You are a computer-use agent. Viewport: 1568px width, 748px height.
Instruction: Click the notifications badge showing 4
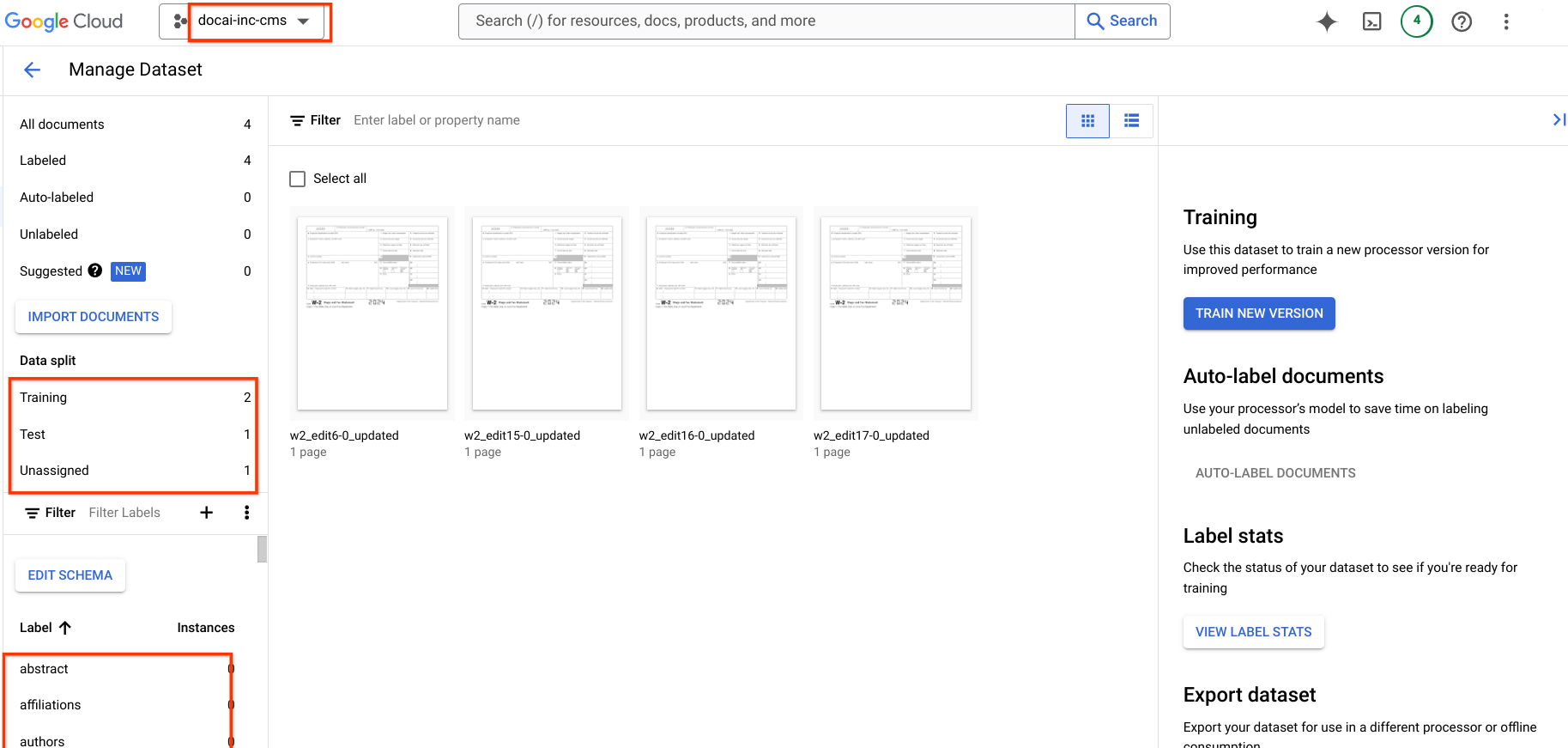coord(1417,21)
